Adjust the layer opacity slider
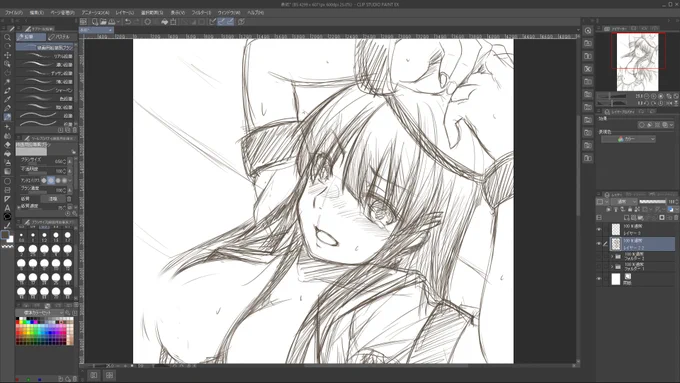 tap(652, 202)
